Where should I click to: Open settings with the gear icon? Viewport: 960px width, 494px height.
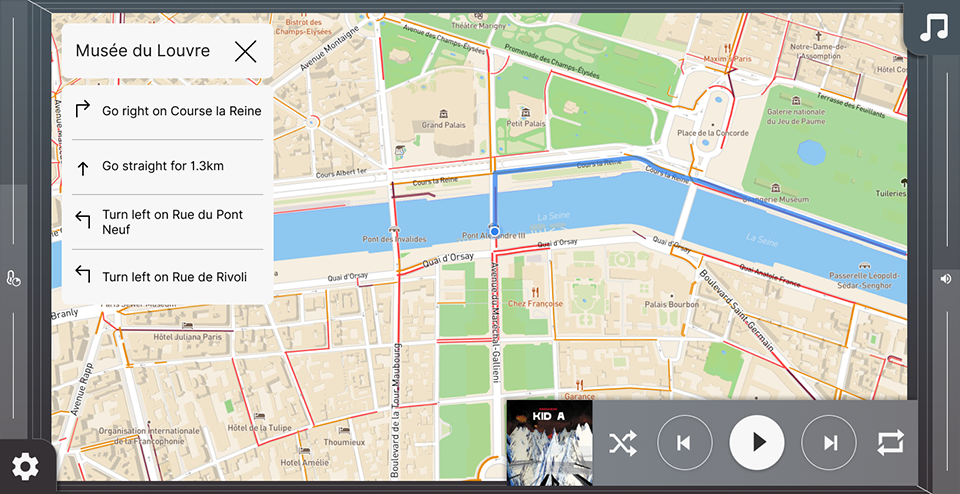point(25,466)
